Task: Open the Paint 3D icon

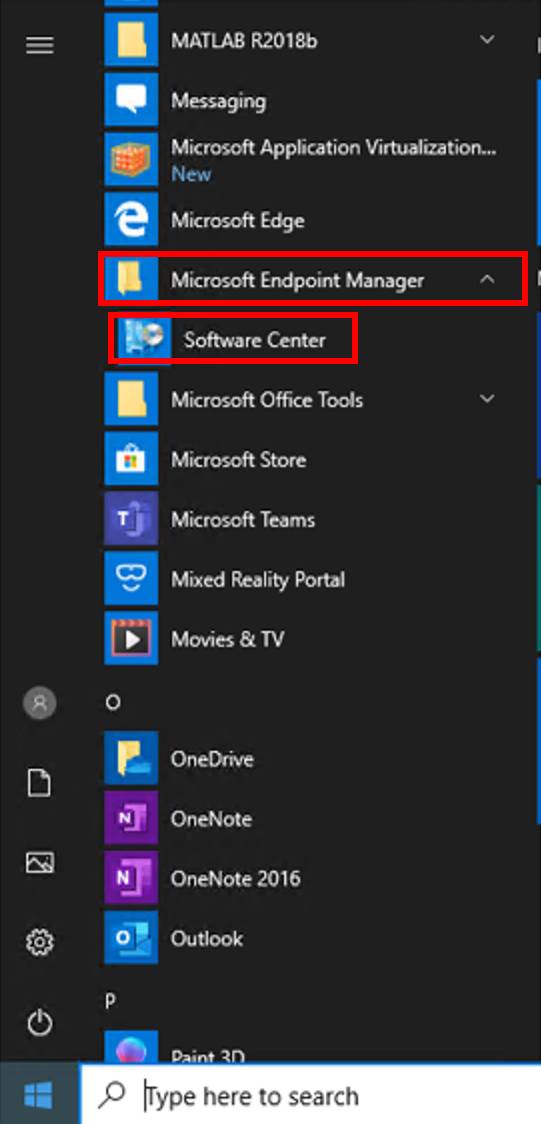Action: click(131, 1047)
